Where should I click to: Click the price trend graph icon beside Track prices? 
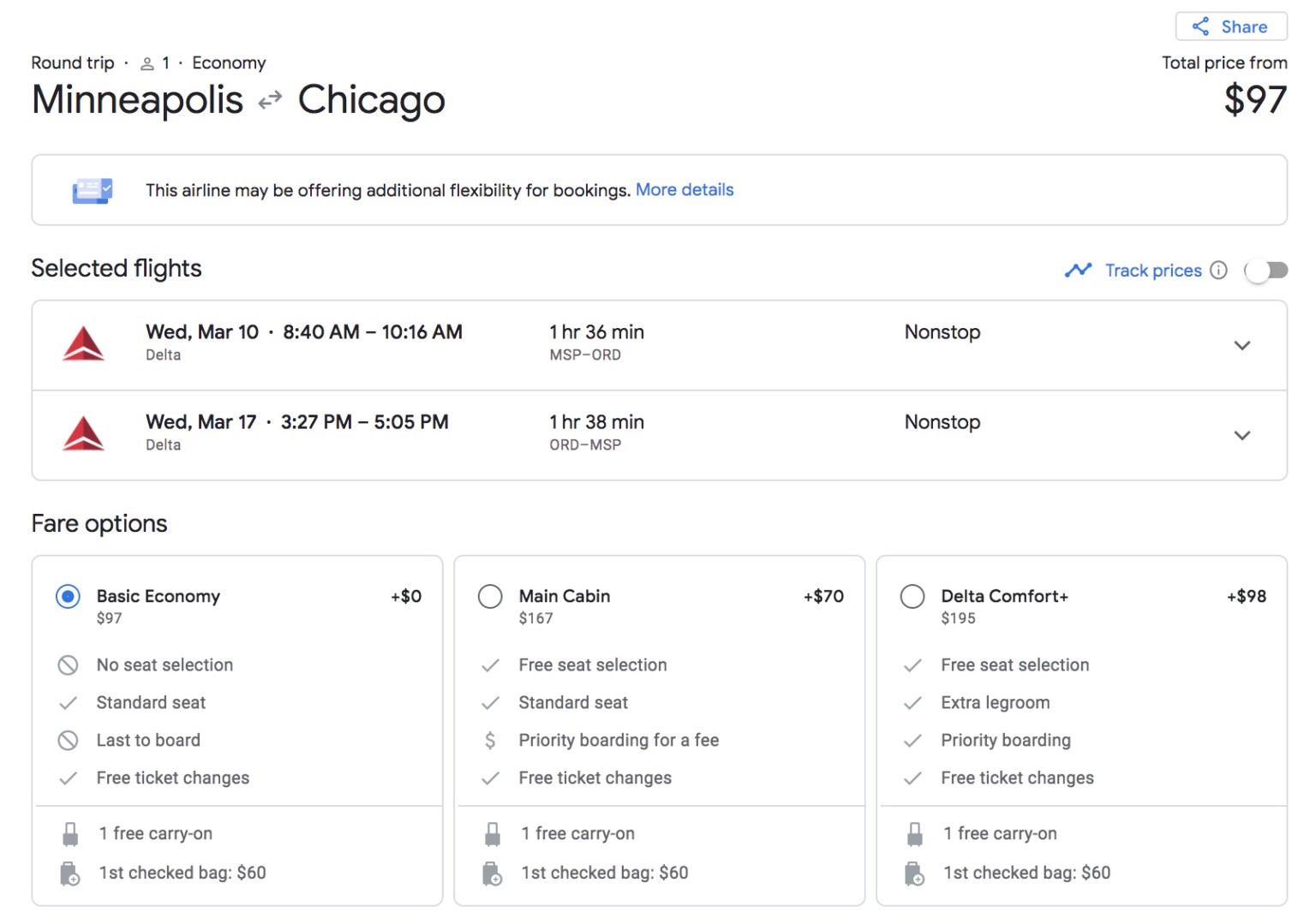(x=1079, y=270)
